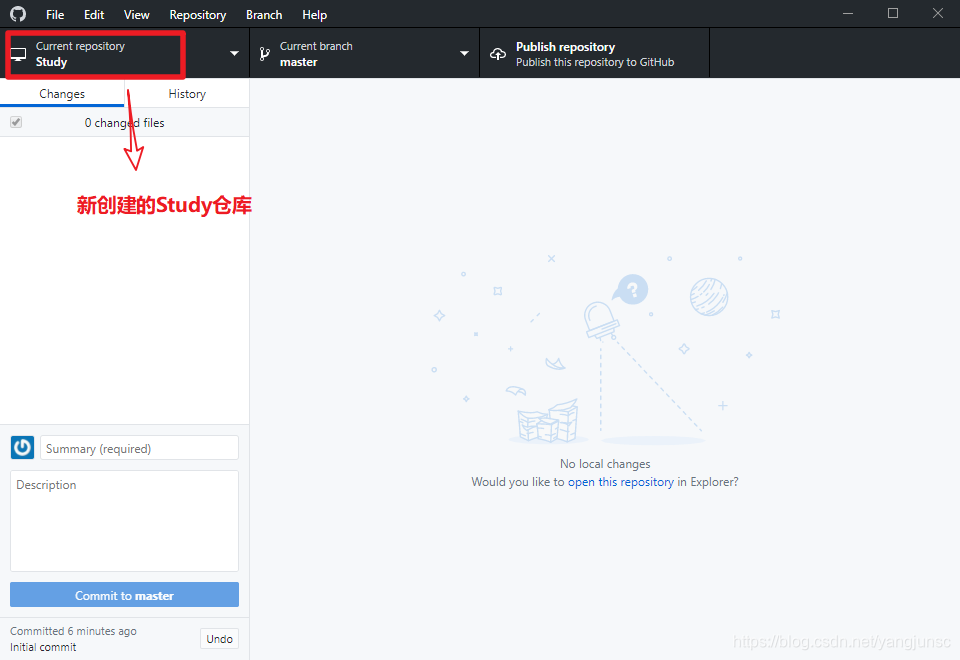The width and height of the screenshot is (960, 660).
Task: Click the Initial commit text
Action: pos(43,647)
